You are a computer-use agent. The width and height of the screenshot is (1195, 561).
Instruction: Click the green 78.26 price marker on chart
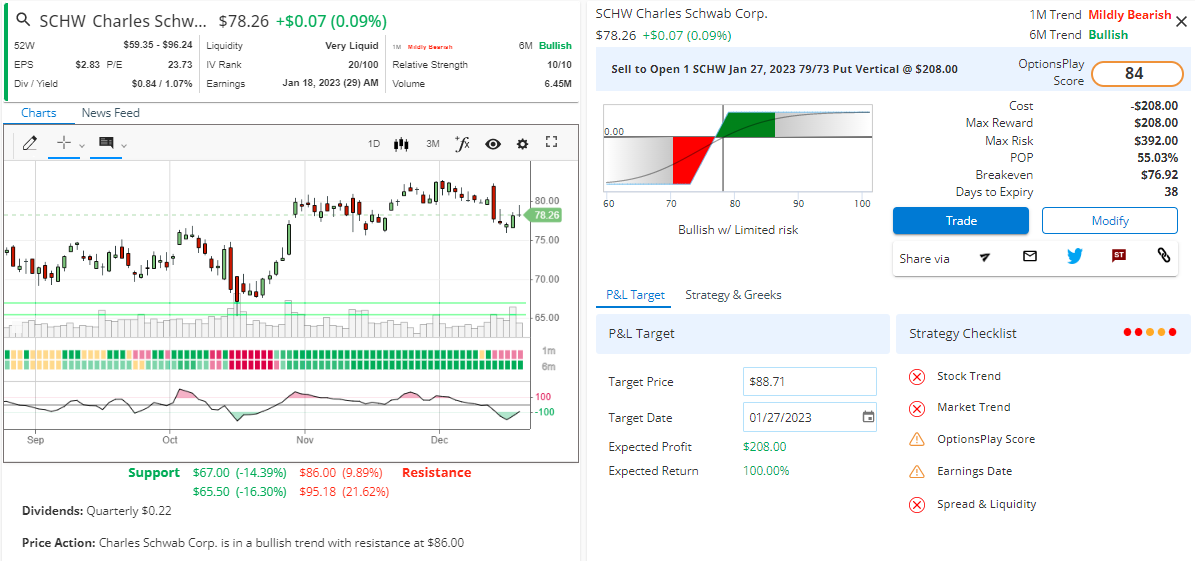pos(545,216)
